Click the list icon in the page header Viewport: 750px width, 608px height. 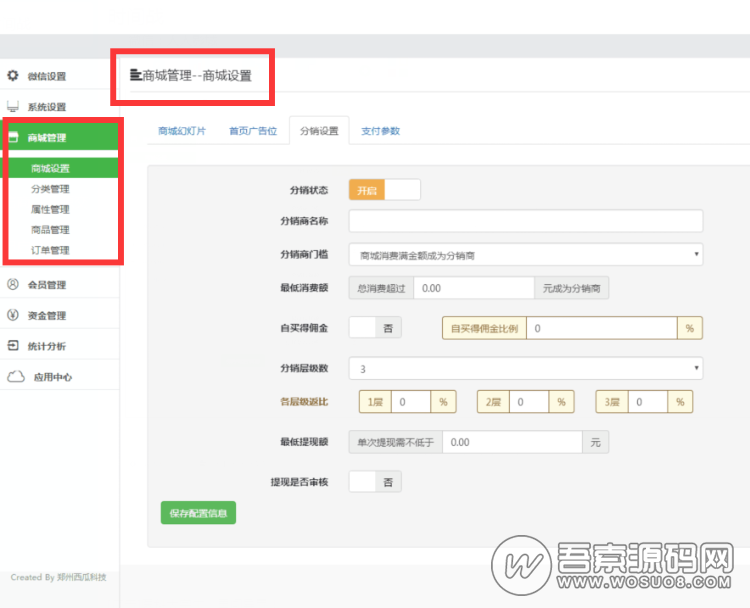(x=136, y=75)
